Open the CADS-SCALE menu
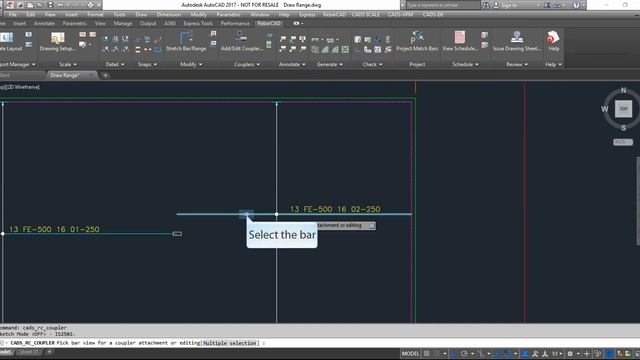This screenshot has width=640, height=360. pos(366,14)
